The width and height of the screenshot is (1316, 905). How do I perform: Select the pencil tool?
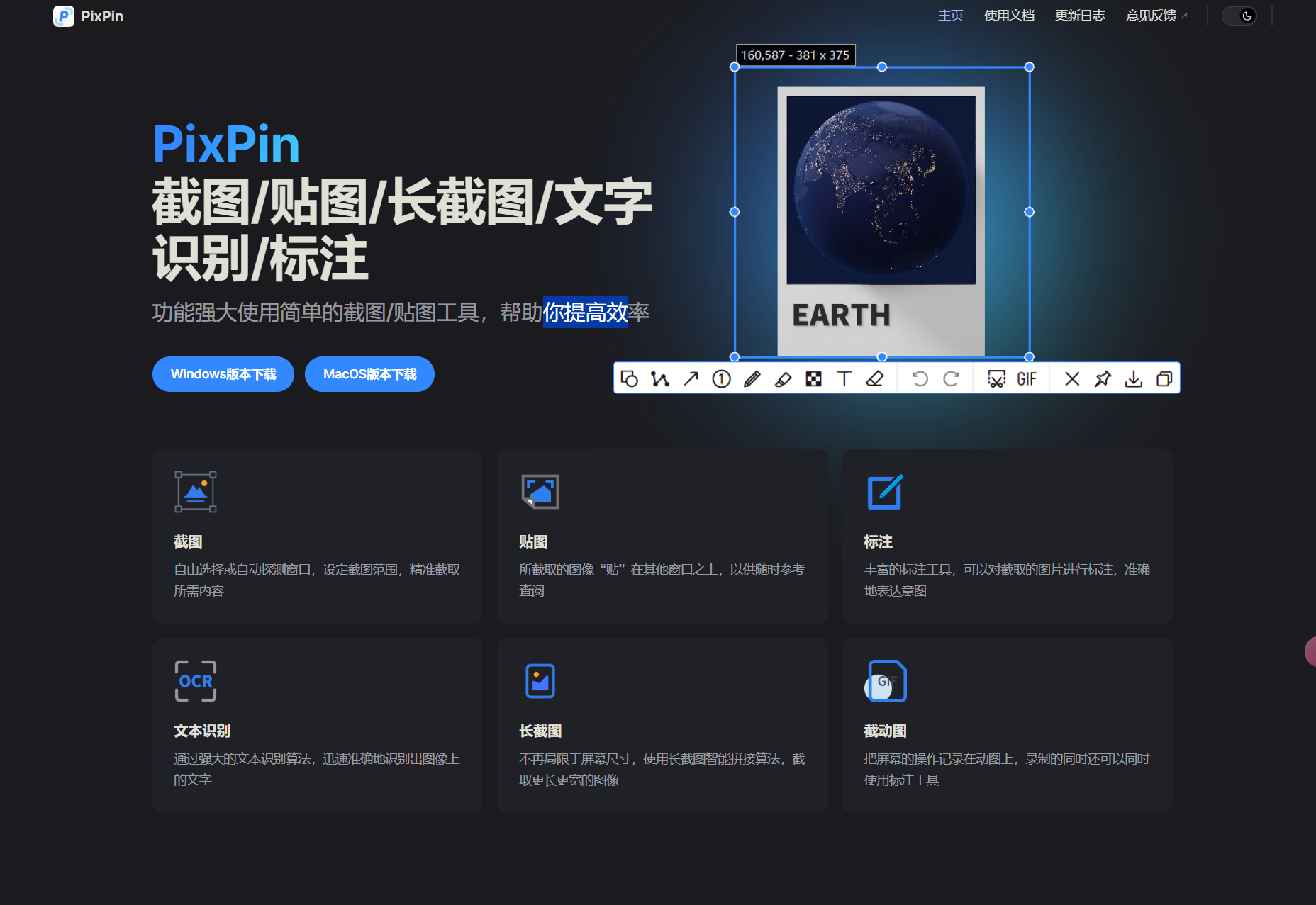pyautogui.click(x=752, y=379)
